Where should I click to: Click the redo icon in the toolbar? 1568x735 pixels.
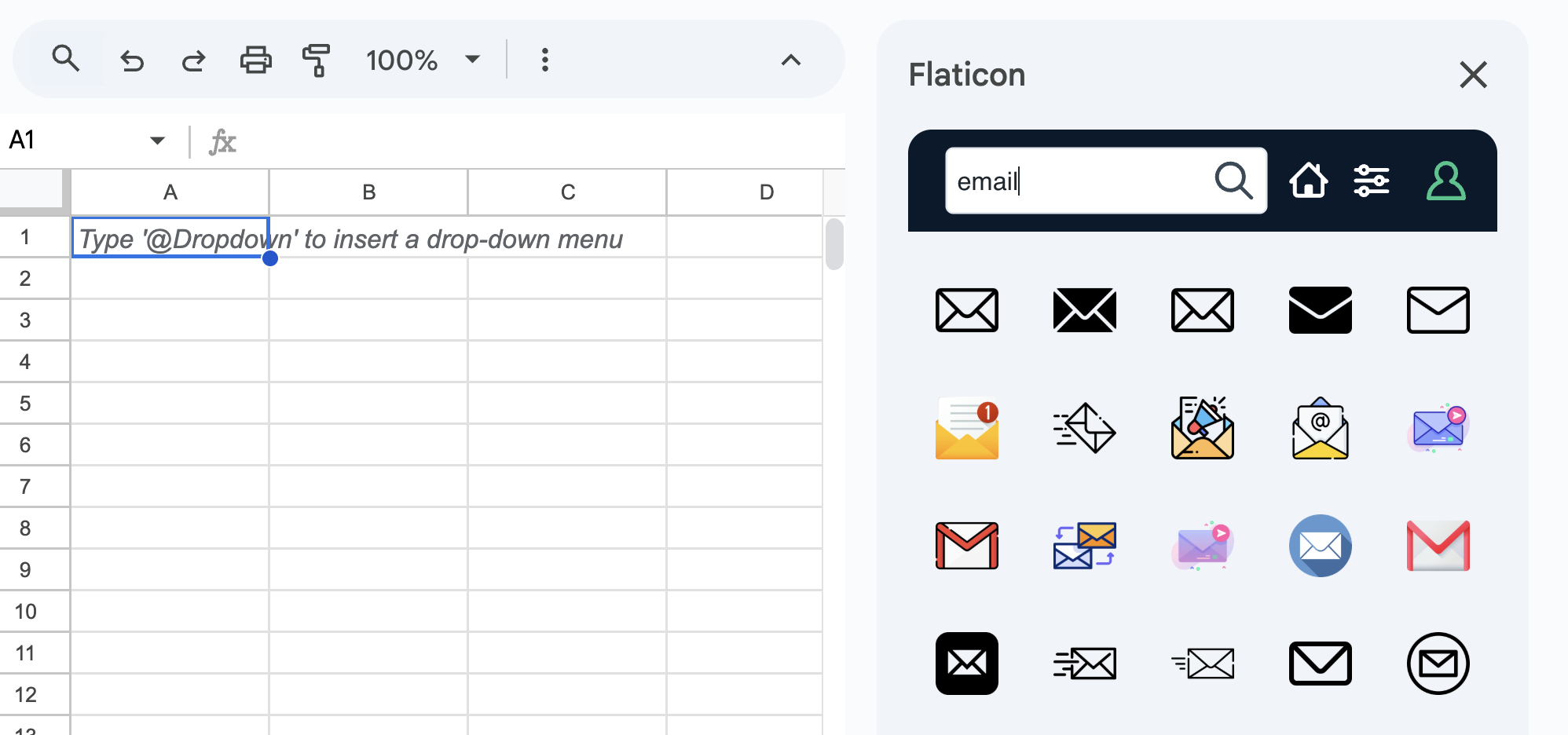coord(193,60)
